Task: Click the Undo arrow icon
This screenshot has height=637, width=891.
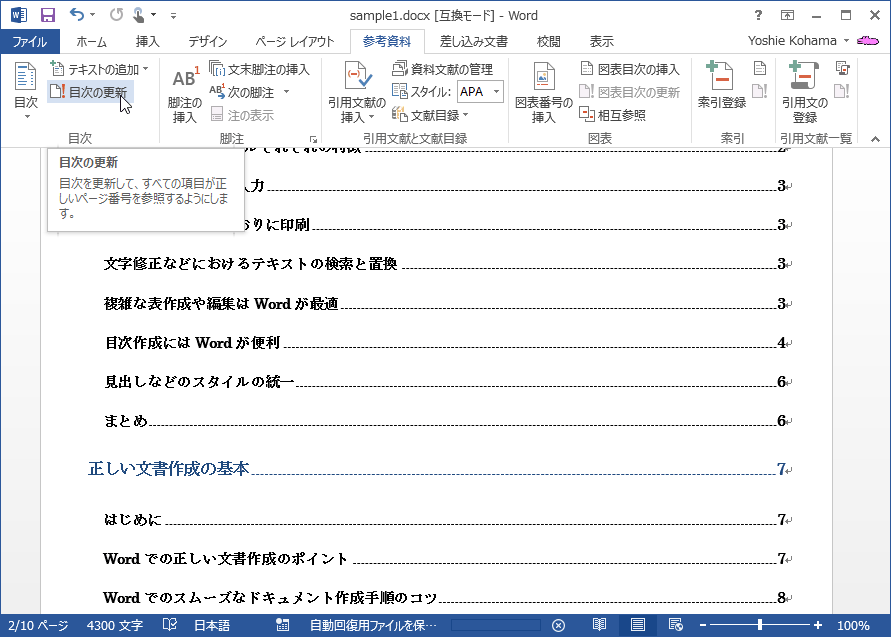Action: pos(77,15)
